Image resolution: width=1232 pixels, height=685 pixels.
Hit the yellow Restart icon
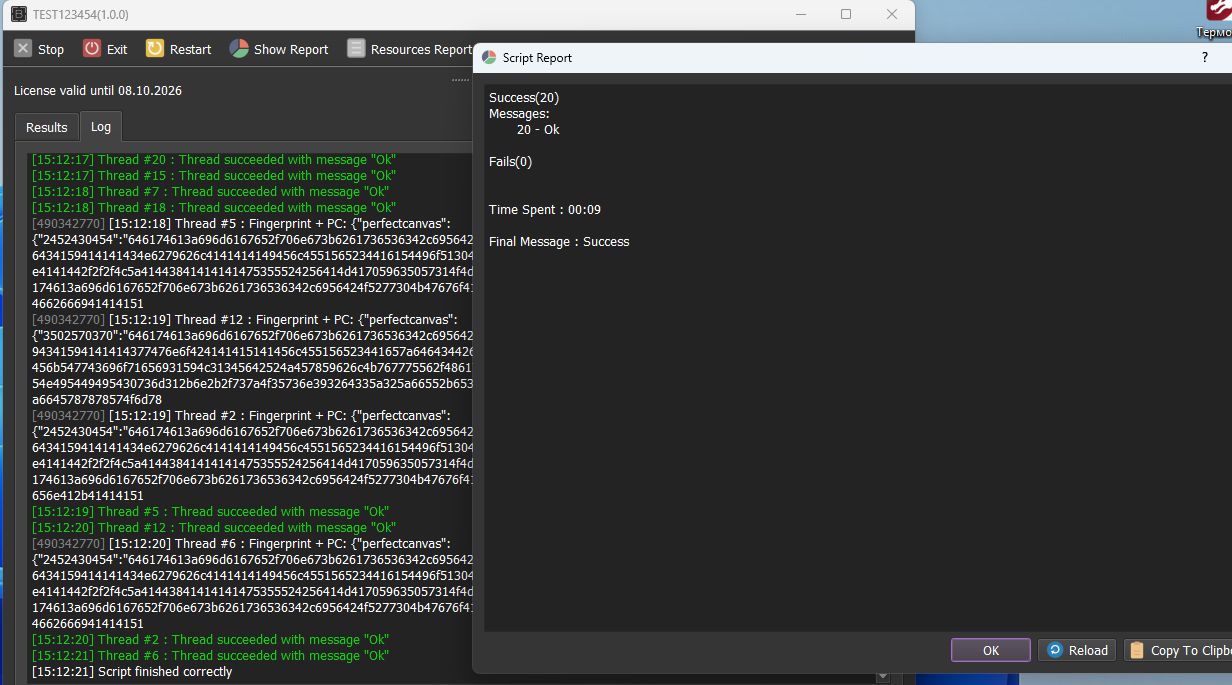pyautogui.click(x=155, y=49)
